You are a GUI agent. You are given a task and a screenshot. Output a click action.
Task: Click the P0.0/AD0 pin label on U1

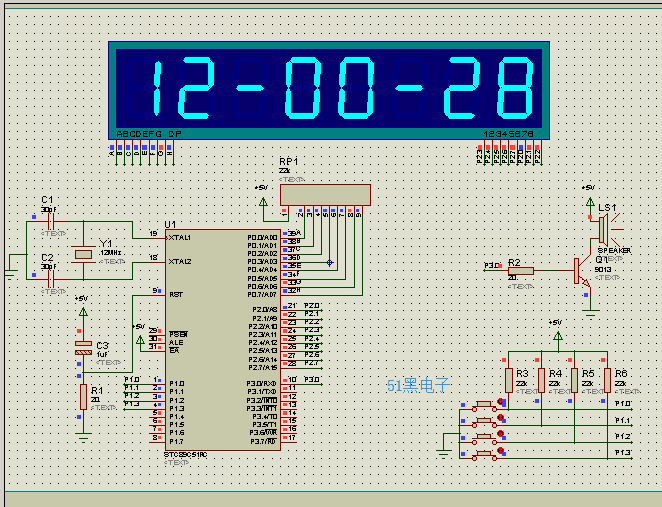click(x=262, y=238)
